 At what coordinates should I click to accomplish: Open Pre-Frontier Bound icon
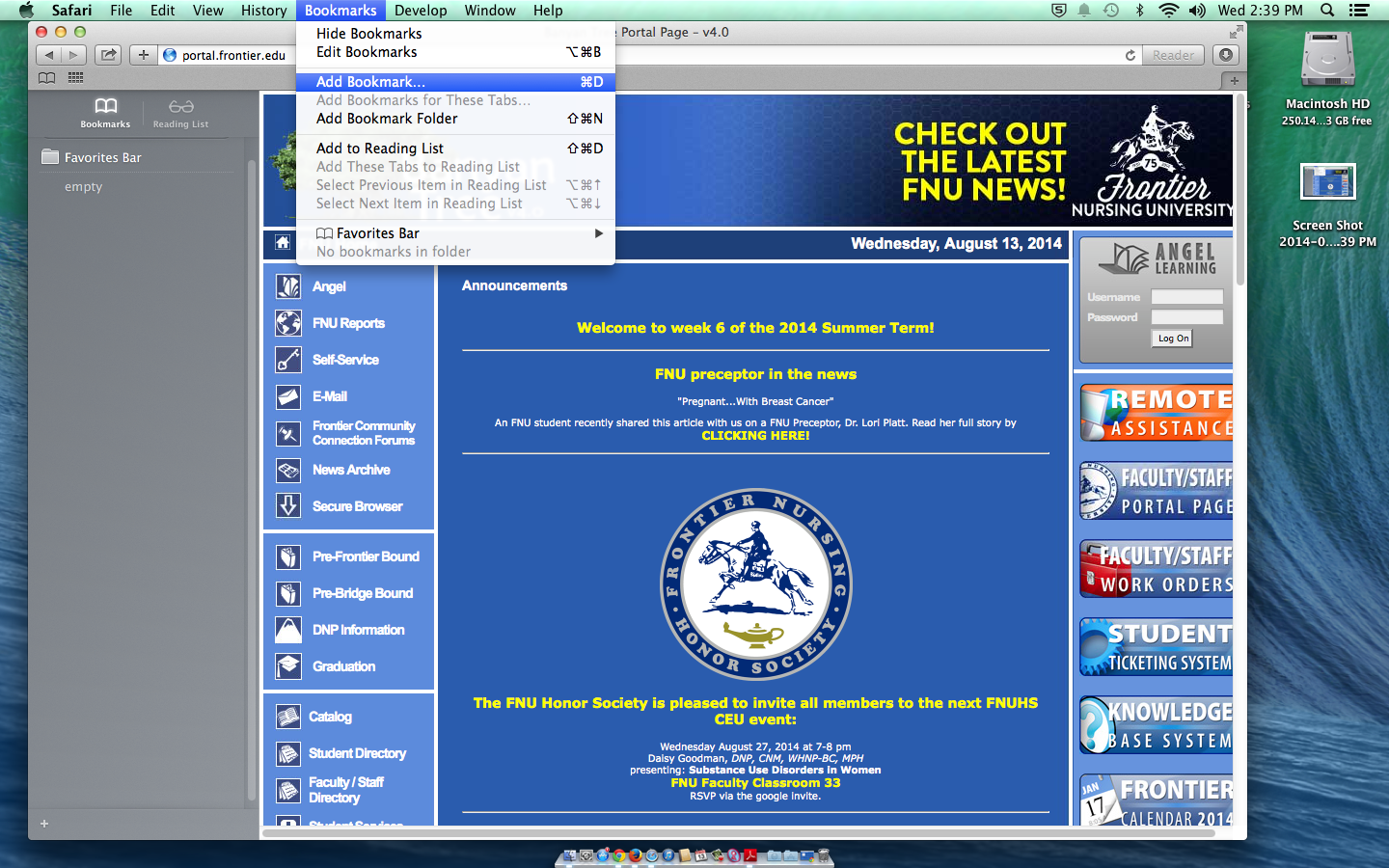pyautogui.click(x=287, y=556)
